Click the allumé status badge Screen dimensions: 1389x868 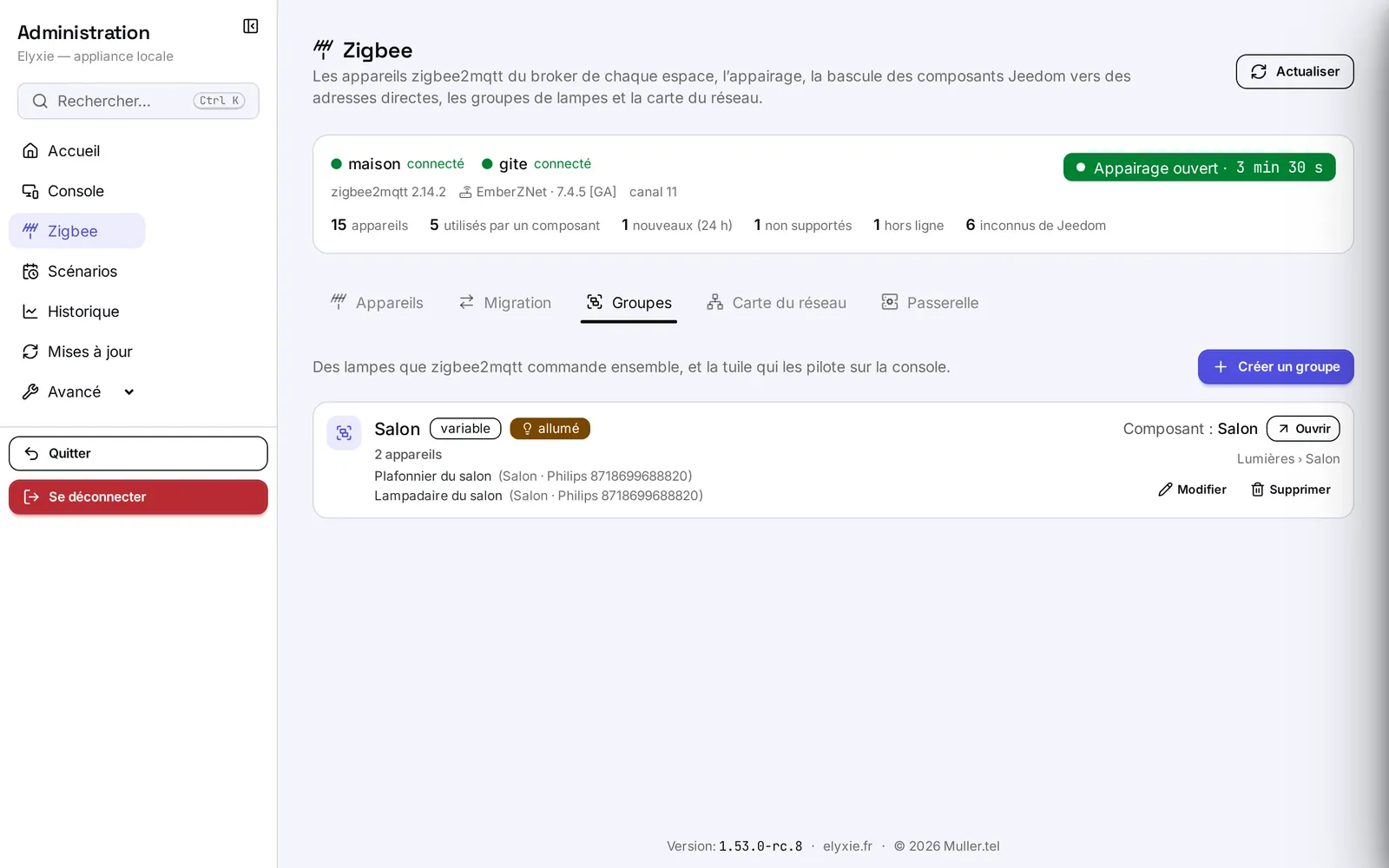point(550,429)
